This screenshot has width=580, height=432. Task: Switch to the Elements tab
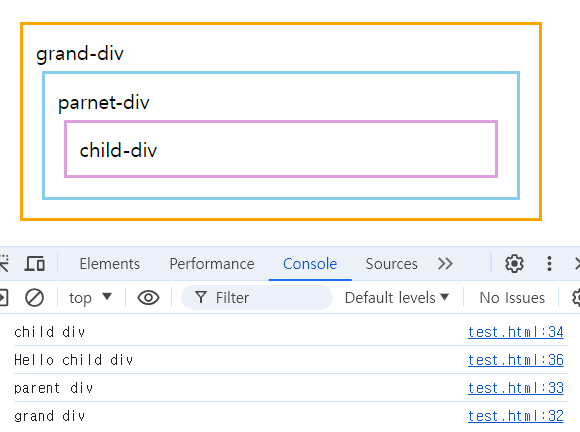pos(110,264)
